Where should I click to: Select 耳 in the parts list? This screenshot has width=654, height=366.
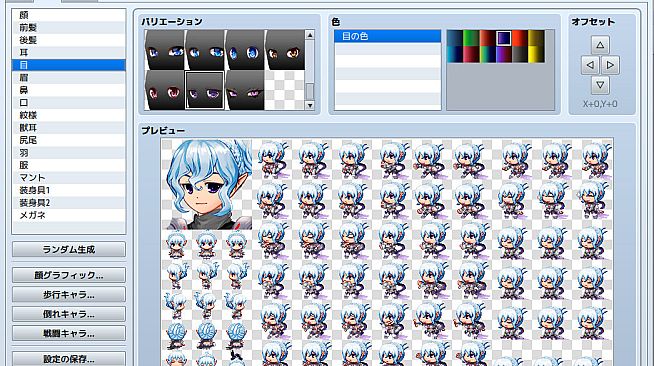[69, 53]
